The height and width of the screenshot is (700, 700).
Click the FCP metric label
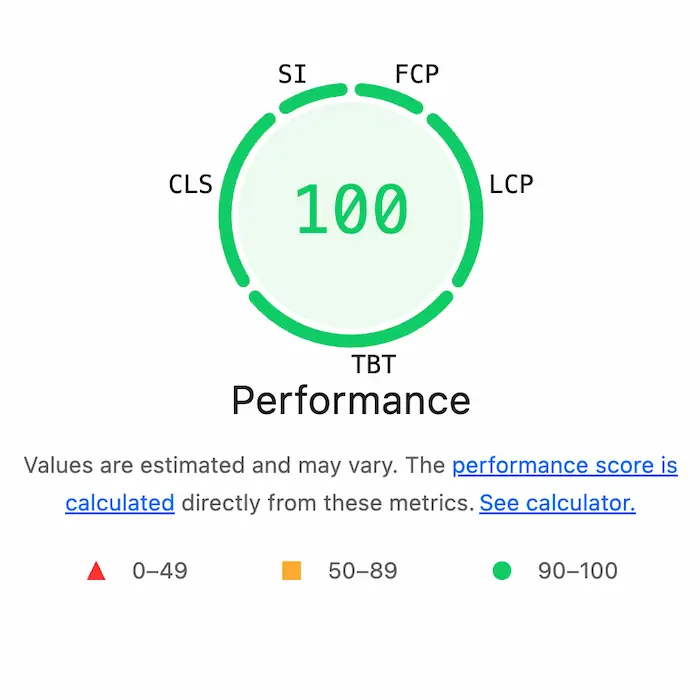pyautogui.click(x=417, y=75)
